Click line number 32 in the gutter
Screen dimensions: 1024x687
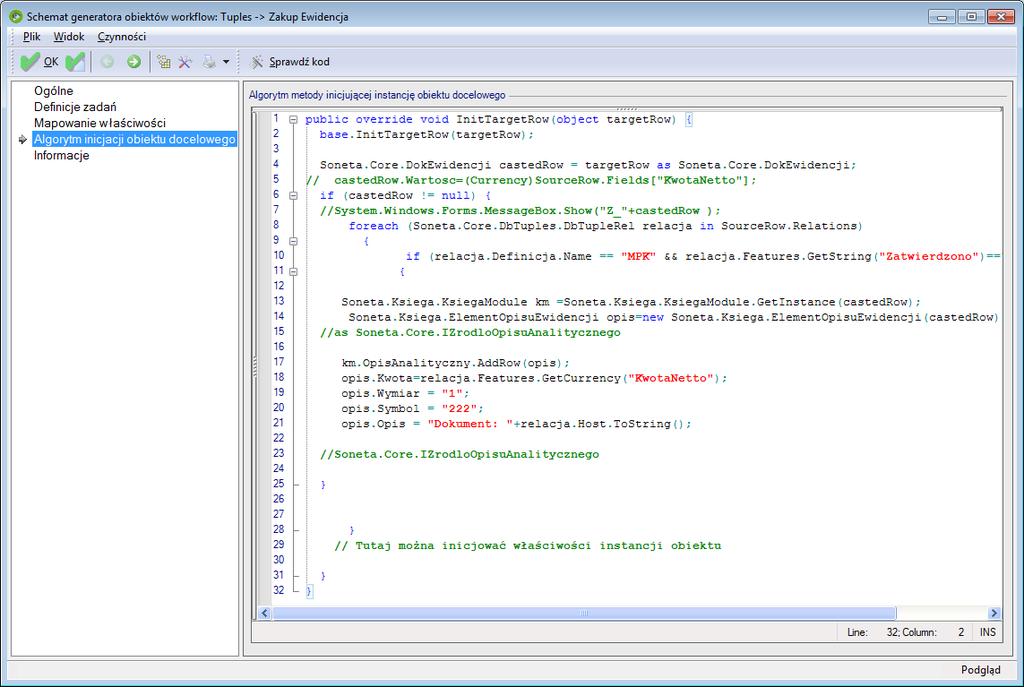(279, 590)
